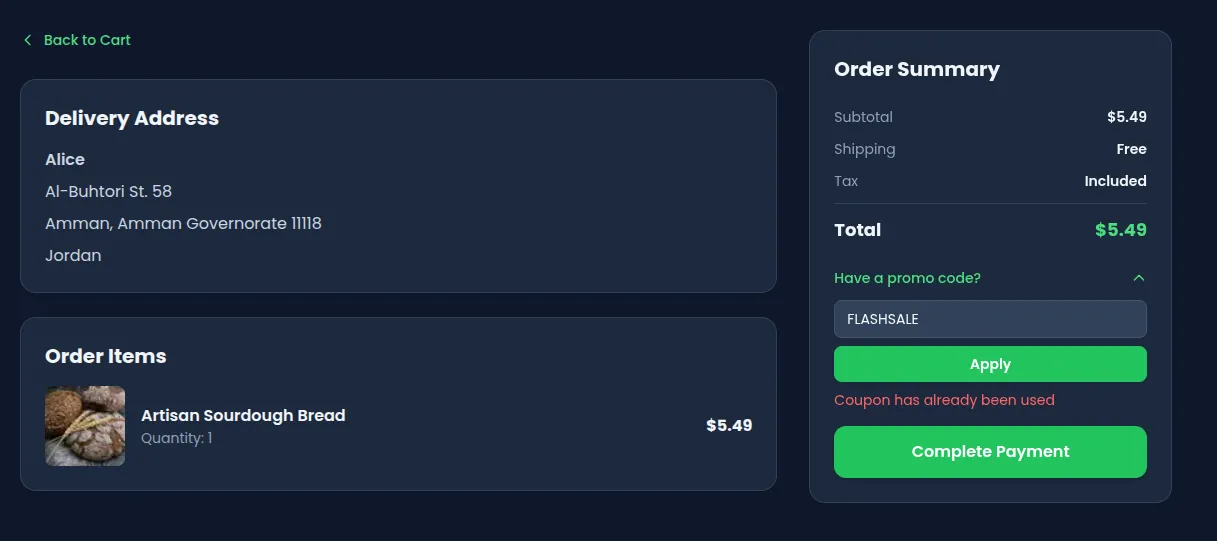1217x541 pixels.
Task: Focus the FLASHSALE promo code input field
Action: (x=989, y=319)
